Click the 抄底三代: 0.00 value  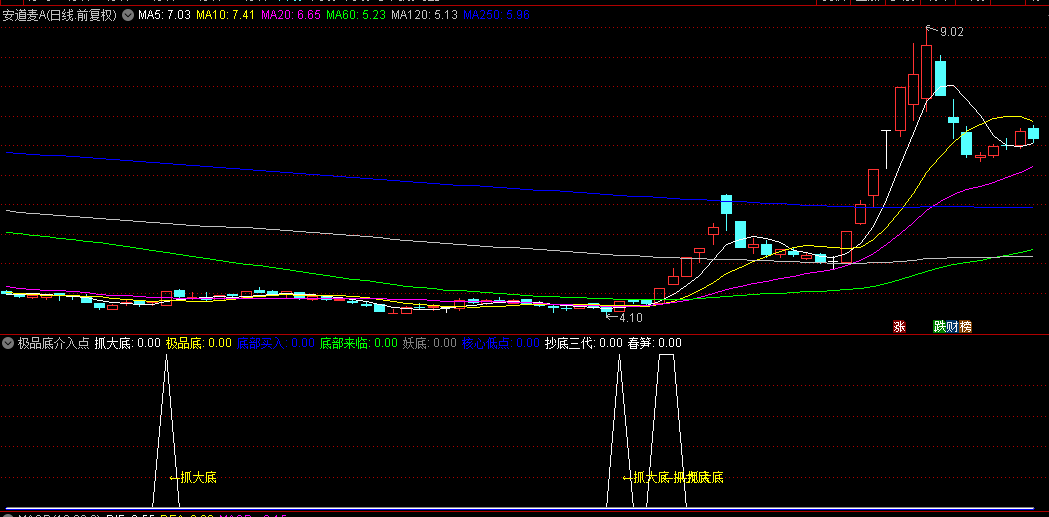pyautogui.click(x=584, y=343)
